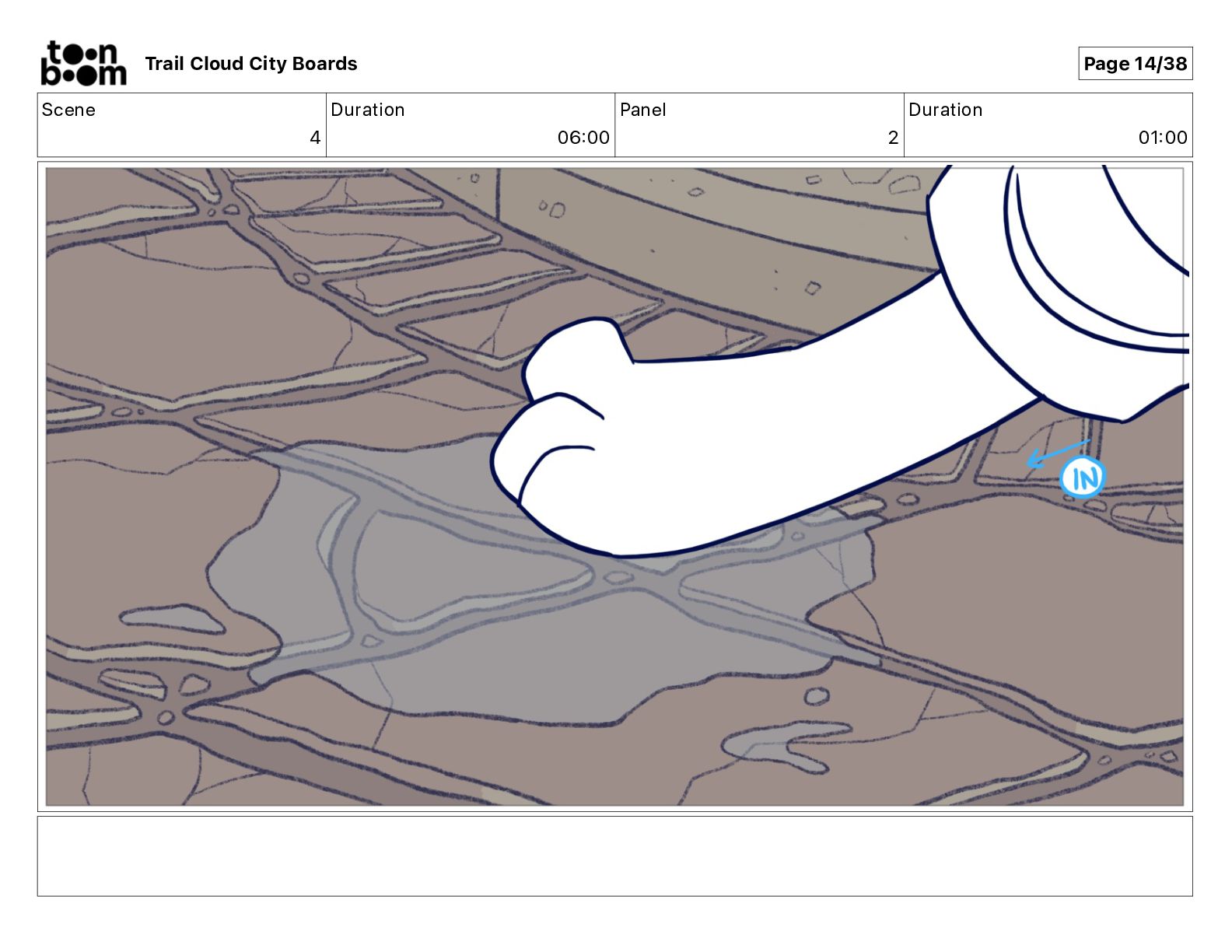Image resolution: width=1232 pixels, height=952 pixels.
Task: Click the empty notes box below panel
Action: tap(614, 856)
